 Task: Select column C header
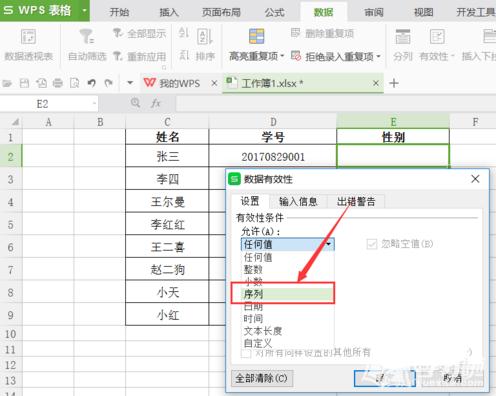click(x=167, y=122)
